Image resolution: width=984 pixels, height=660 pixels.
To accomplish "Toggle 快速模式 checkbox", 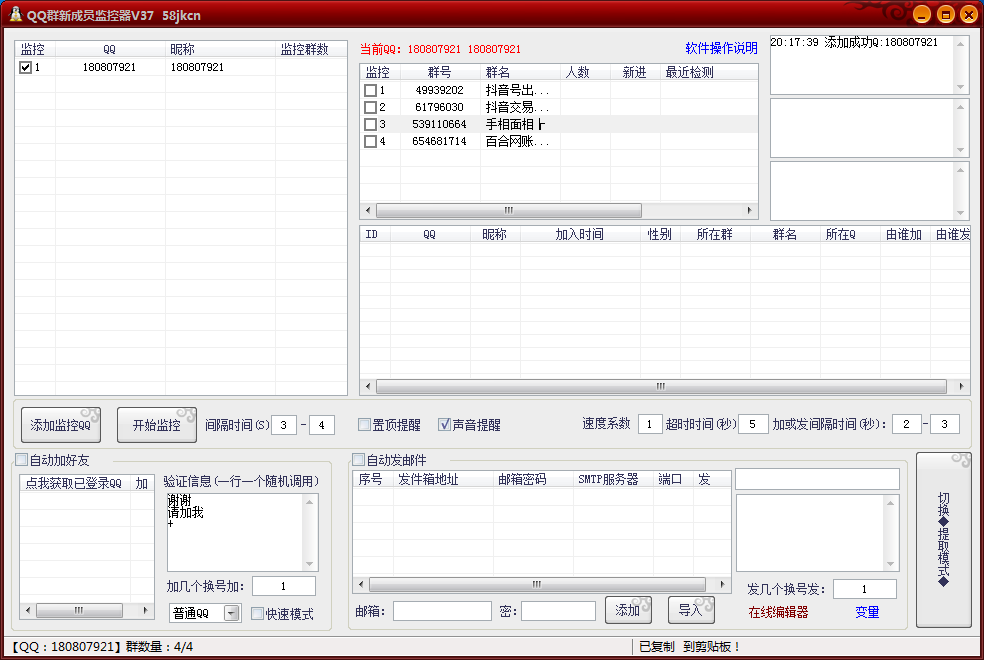I will point(257,614).
